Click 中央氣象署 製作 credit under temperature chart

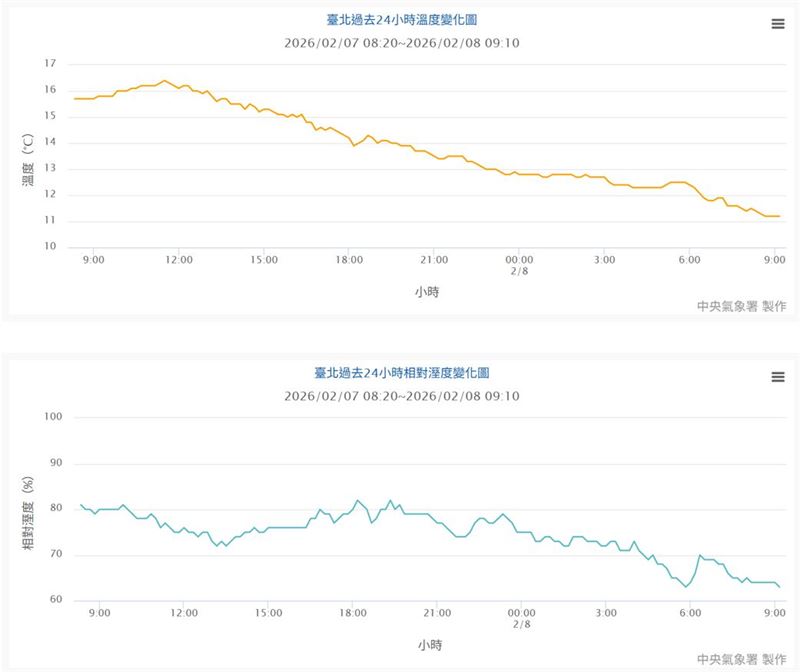click(741, 306)
